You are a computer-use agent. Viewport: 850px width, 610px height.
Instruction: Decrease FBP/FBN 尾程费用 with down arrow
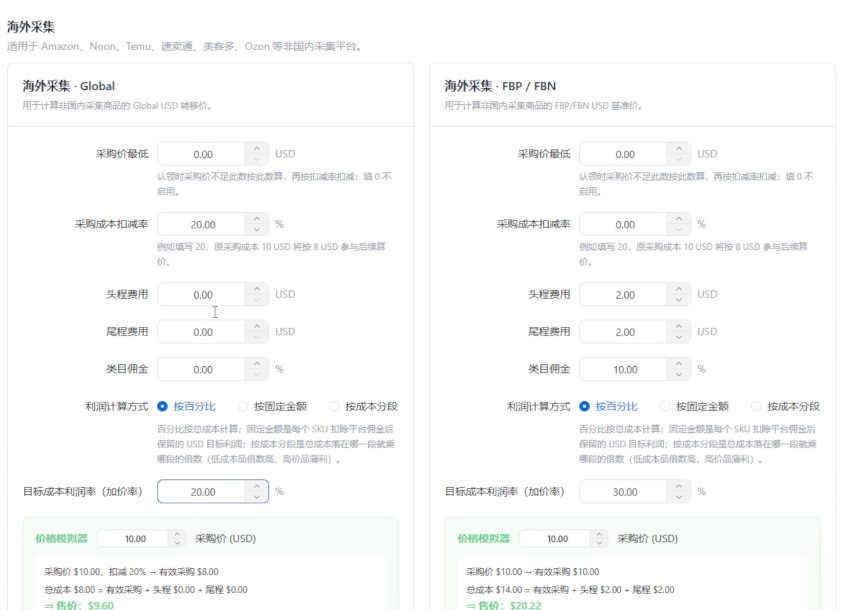679,337
